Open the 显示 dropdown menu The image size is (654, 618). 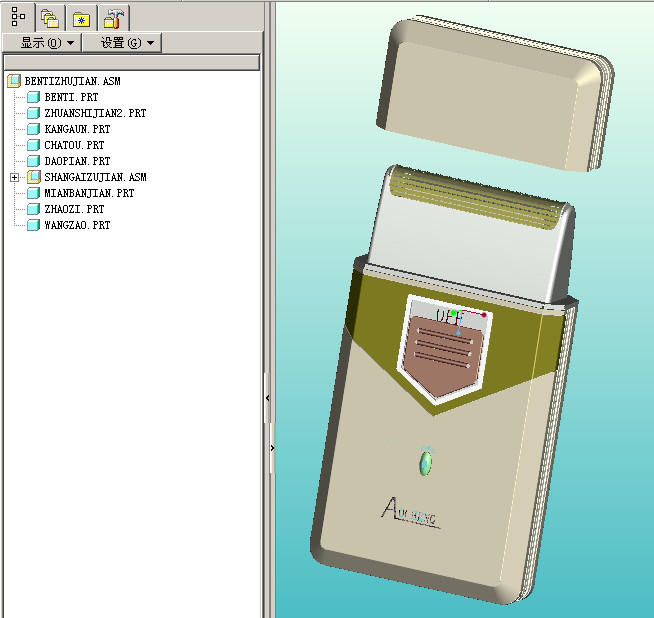(42, 43)
